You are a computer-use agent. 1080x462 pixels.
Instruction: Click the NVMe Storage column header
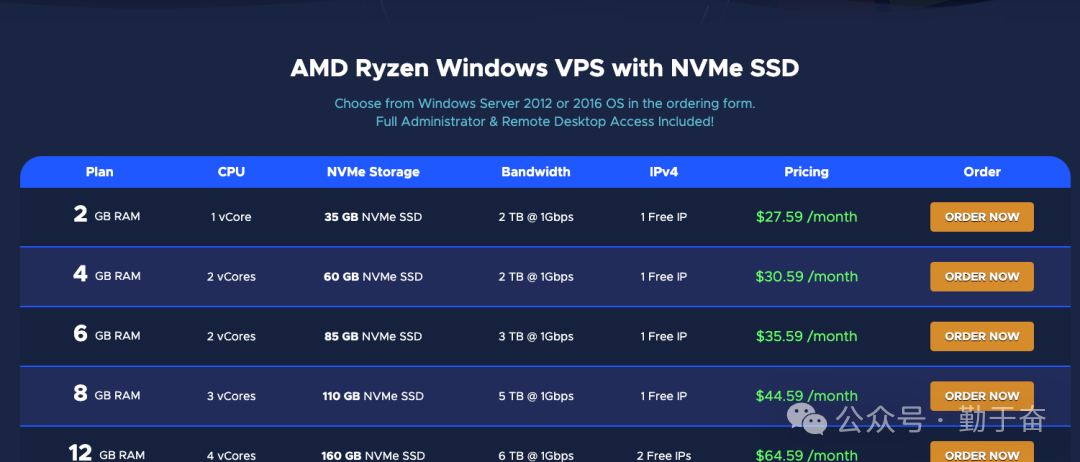coord(373,172)
